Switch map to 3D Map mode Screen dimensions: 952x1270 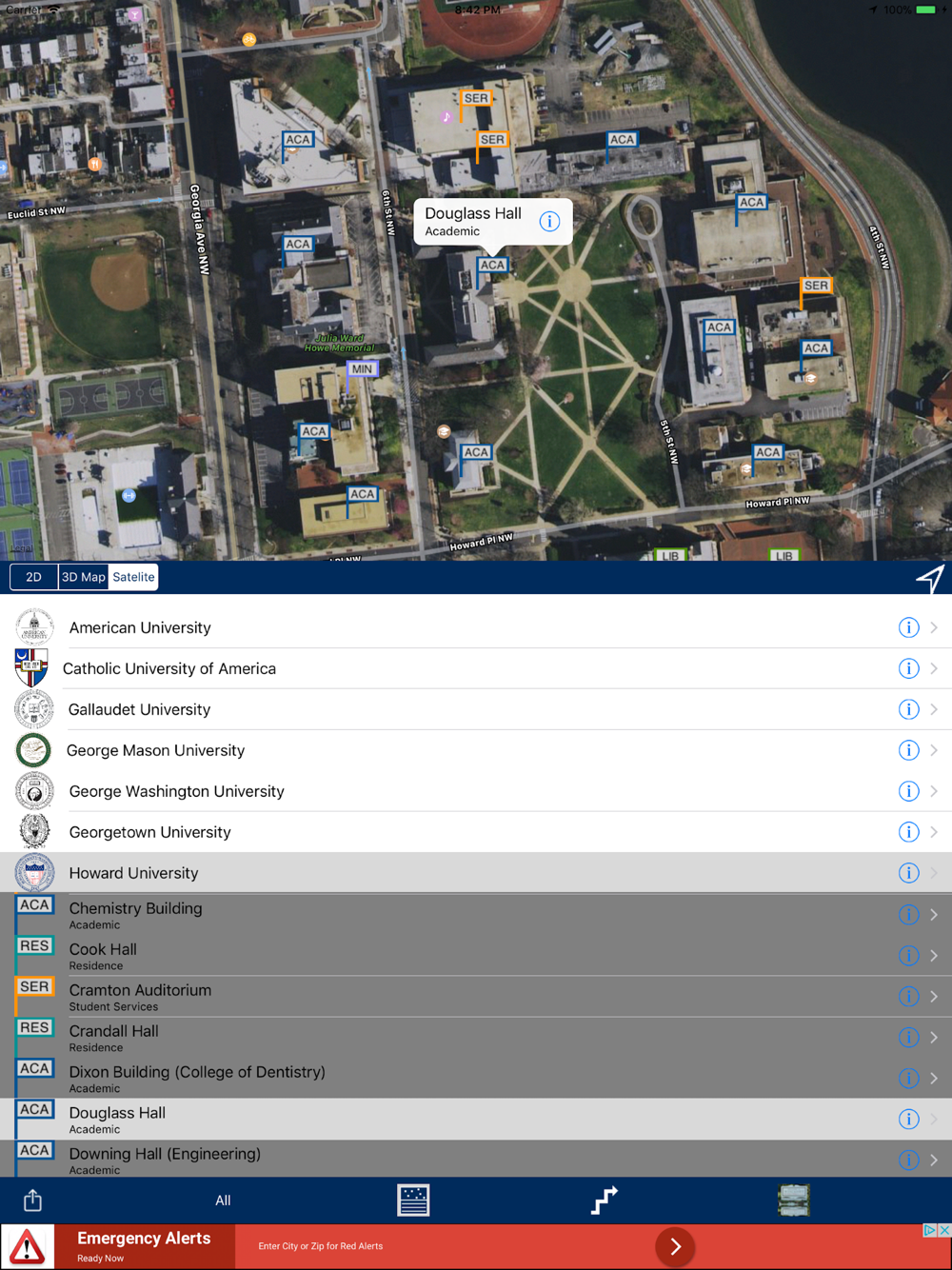click(x=83, y=577)
